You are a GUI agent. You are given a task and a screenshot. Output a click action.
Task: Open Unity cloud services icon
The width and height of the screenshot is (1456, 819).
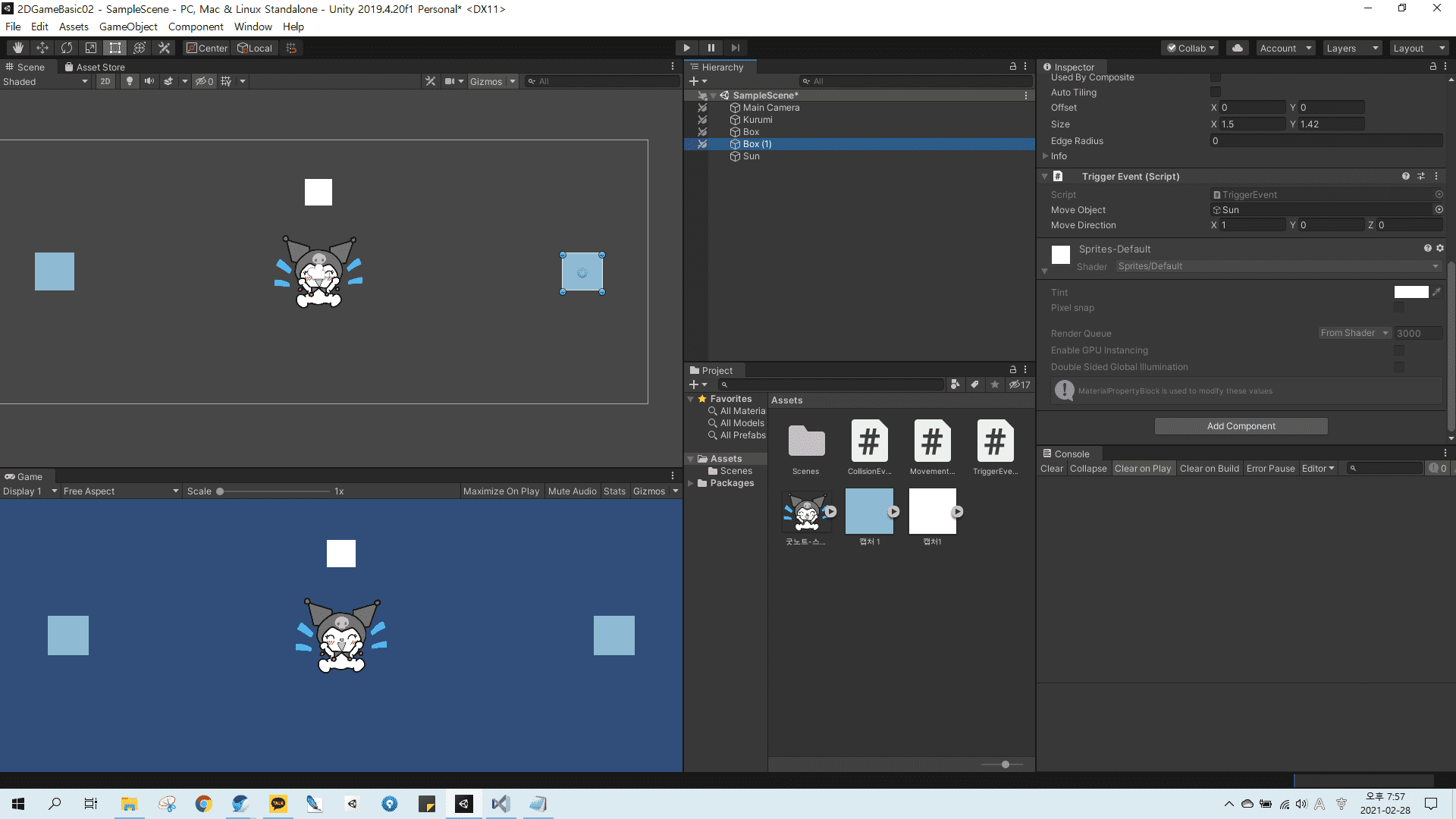(x=1238, y=48)
